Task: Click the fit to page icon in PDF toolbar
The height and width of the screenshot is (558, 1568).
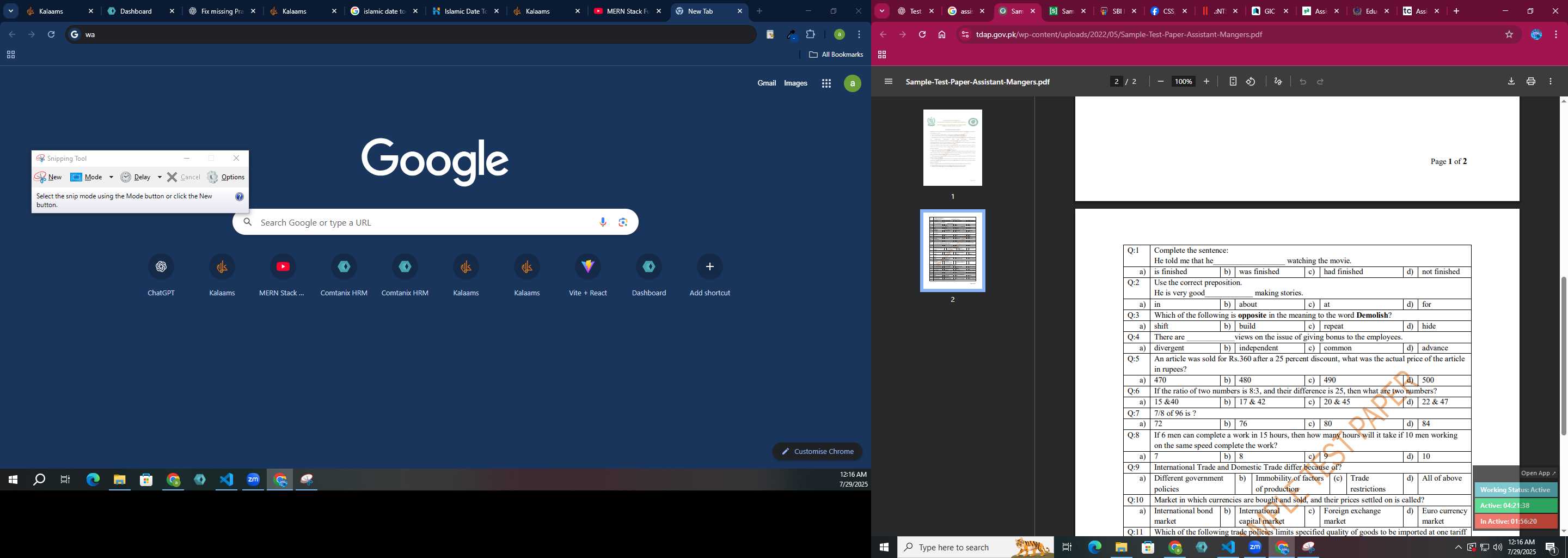Action: coord(1233,82)
